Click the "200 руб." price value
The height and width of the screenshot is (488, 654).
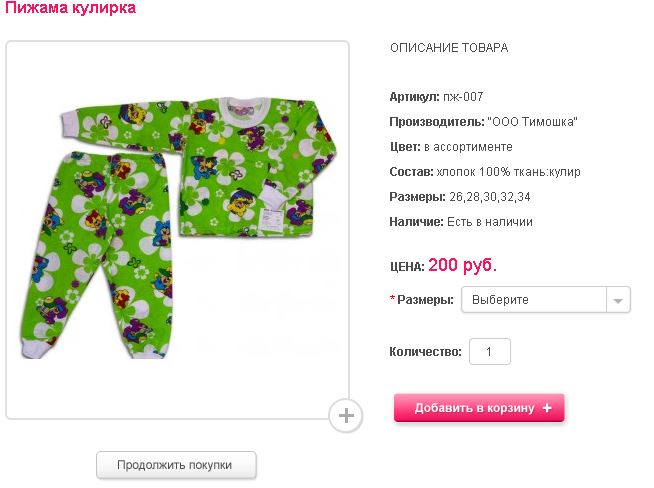click(462, 266)
